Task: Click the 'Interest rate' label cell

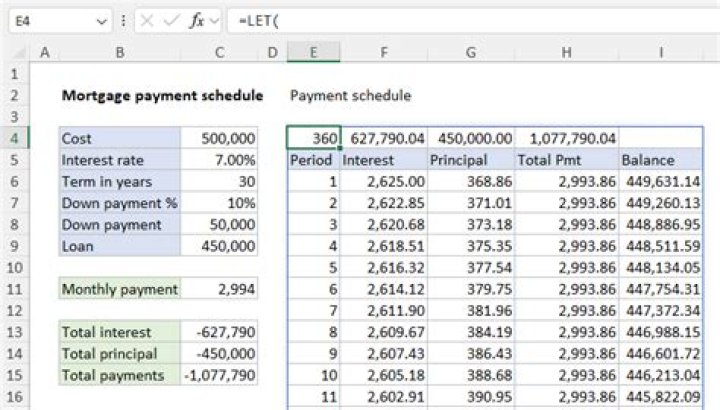Action: [x=120, y=160]
